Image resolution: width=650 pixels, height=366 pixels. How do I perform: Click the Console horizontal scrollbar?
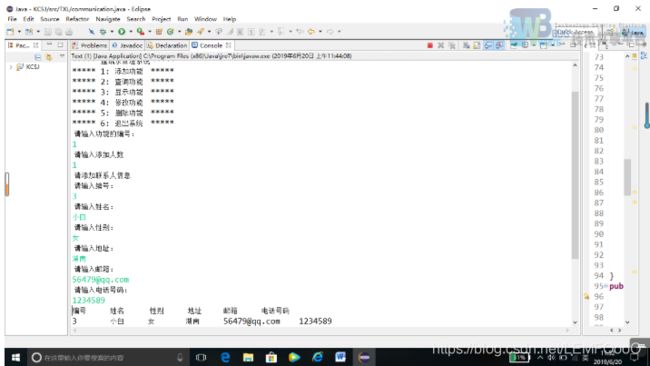pos(321,330)
